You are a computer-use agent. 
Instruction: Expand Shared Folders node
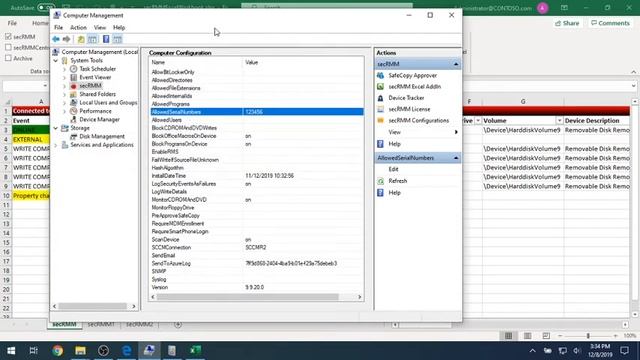coord(64,94)
